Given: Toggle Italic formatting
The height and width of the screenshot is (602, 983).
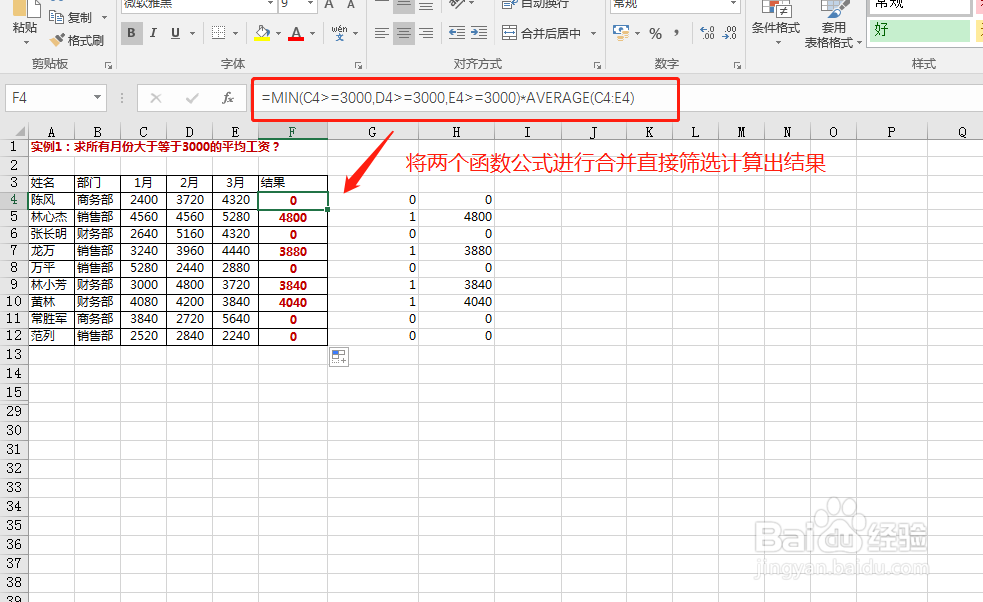Looking at the screenshot, I should 153,33.
